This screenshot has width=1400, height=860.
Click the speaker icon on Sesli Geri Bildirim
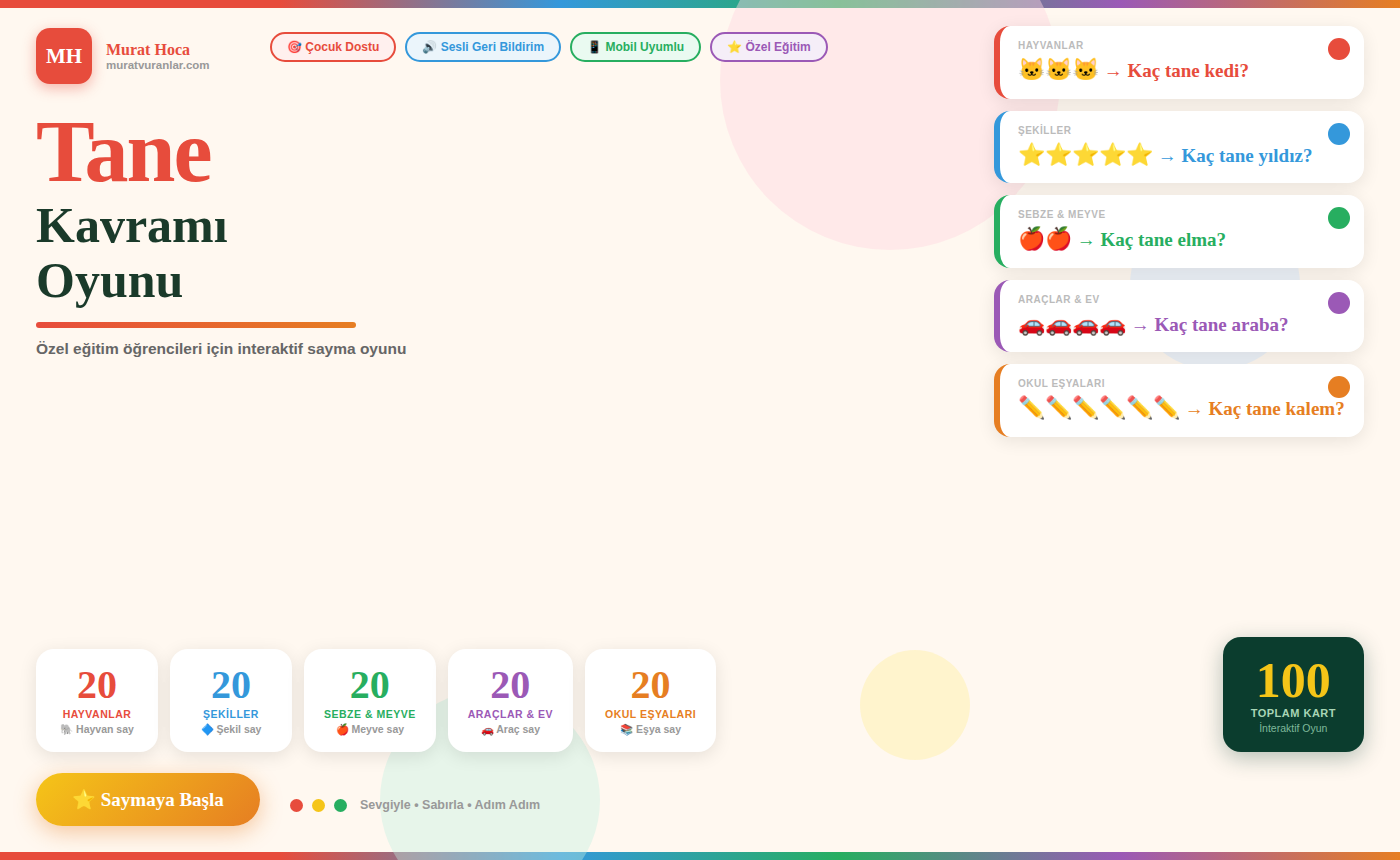pos(429,47)
